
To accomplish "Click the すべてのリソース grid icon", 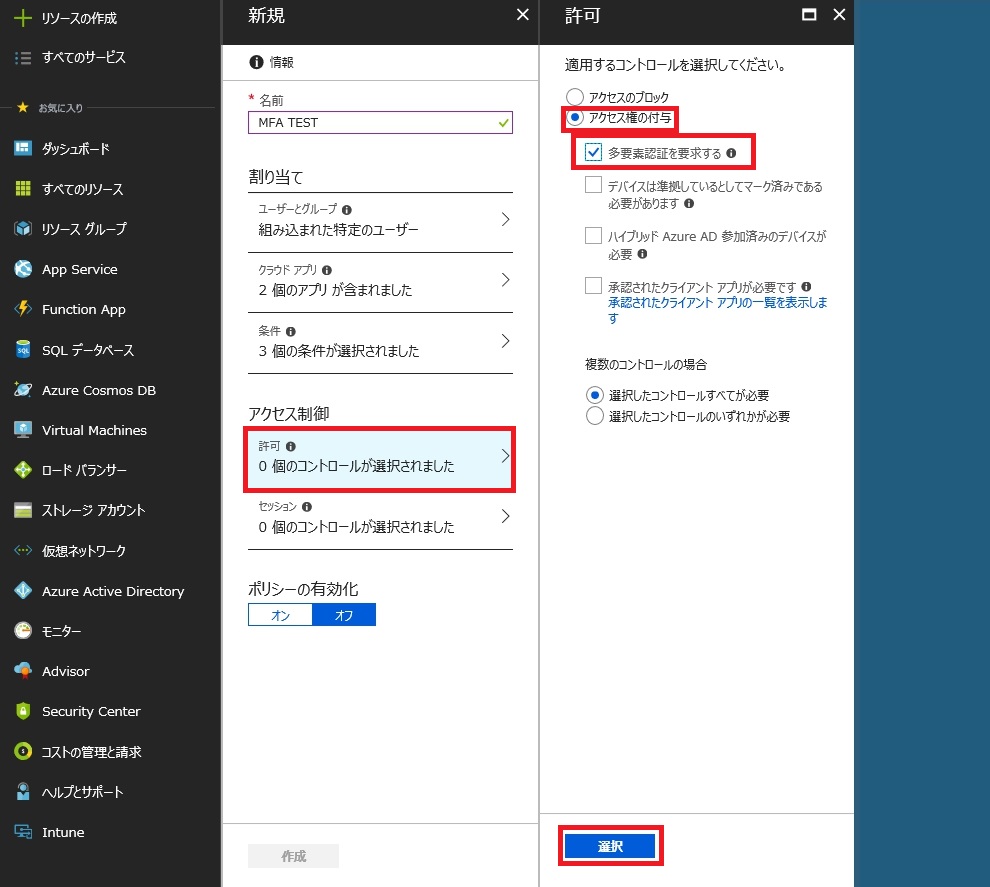I will pos(23,188).
